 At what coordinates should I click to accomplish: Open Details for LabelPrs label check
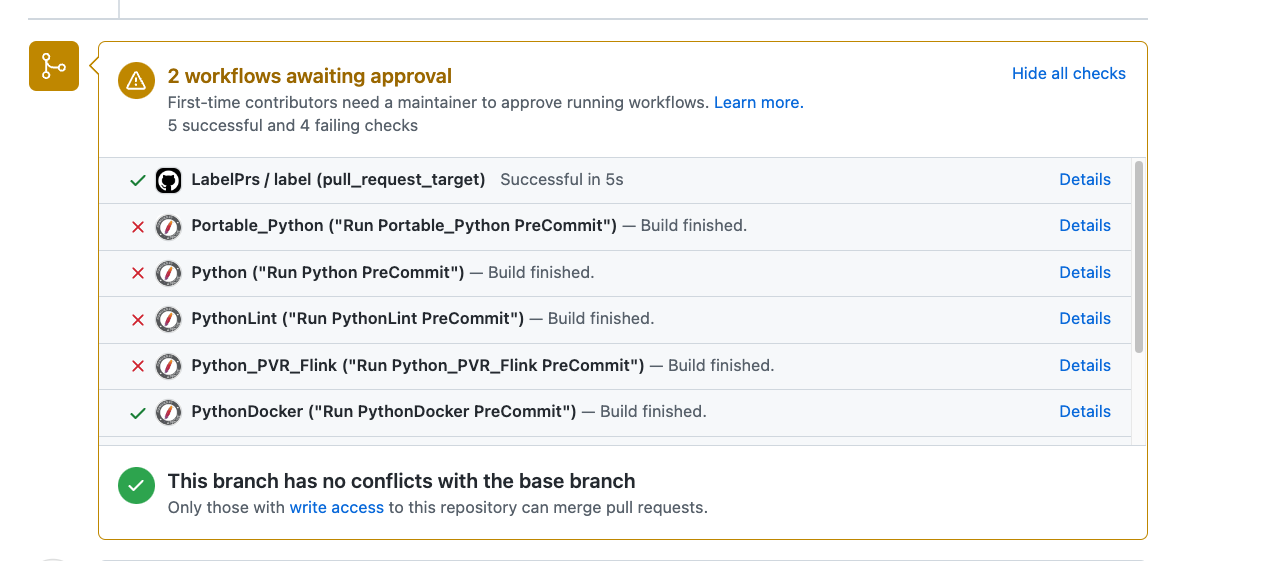[x=1084, y=179]
